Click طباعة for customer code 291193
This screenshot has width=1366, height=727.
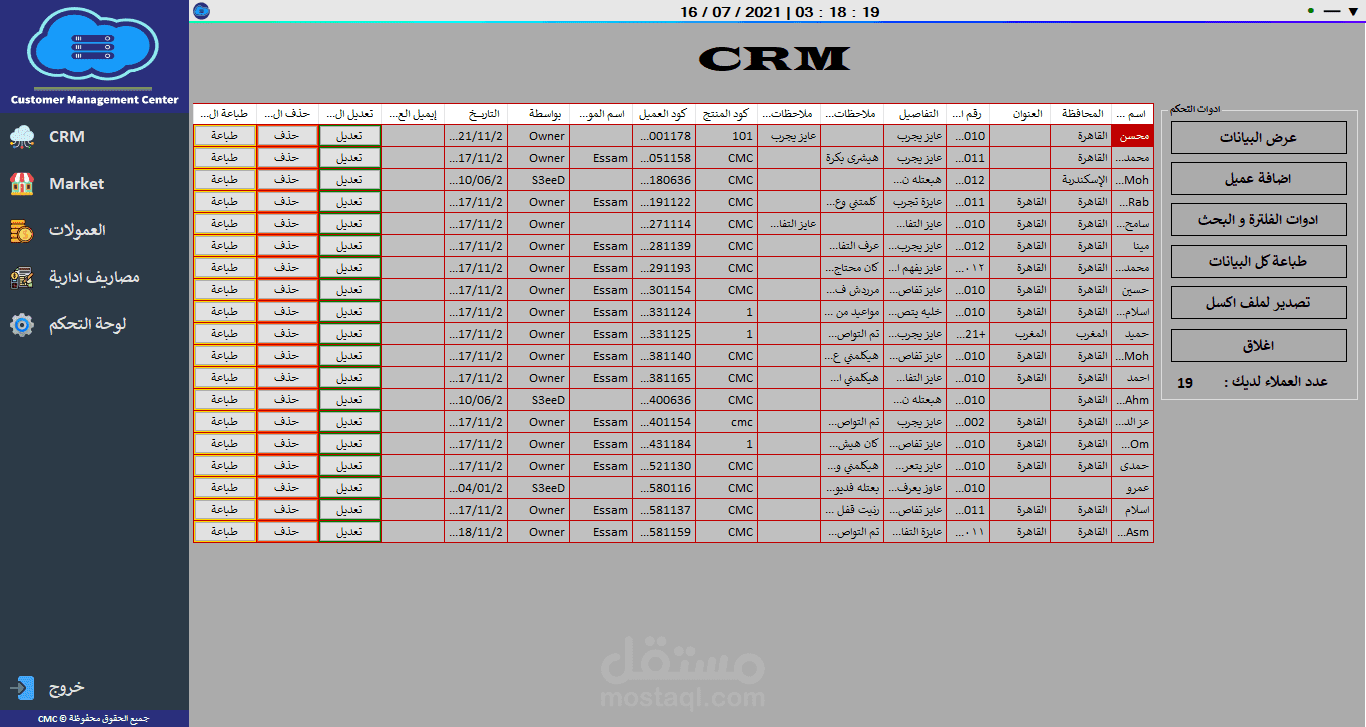[x=225, y=268]
